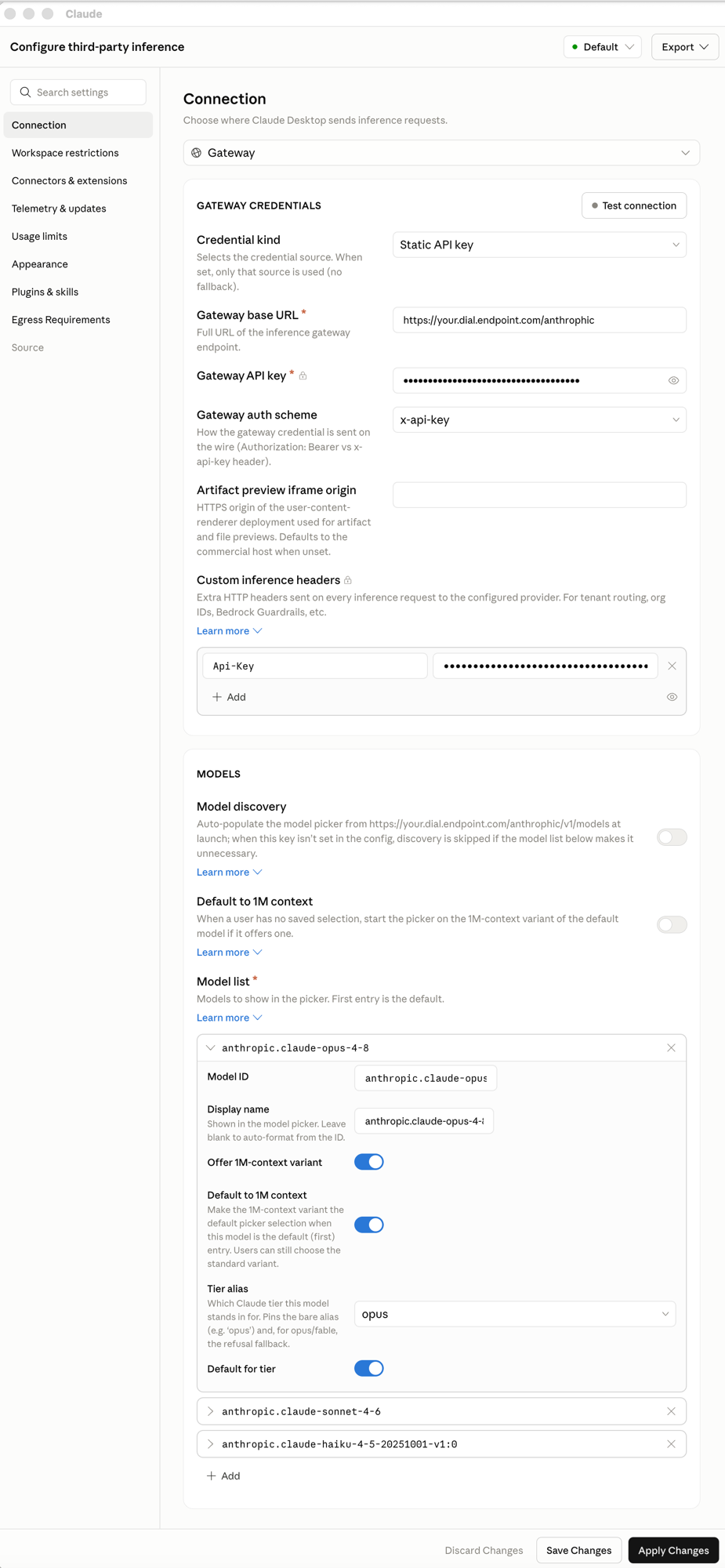Click the green Default status dot

(x=575, y=47)
